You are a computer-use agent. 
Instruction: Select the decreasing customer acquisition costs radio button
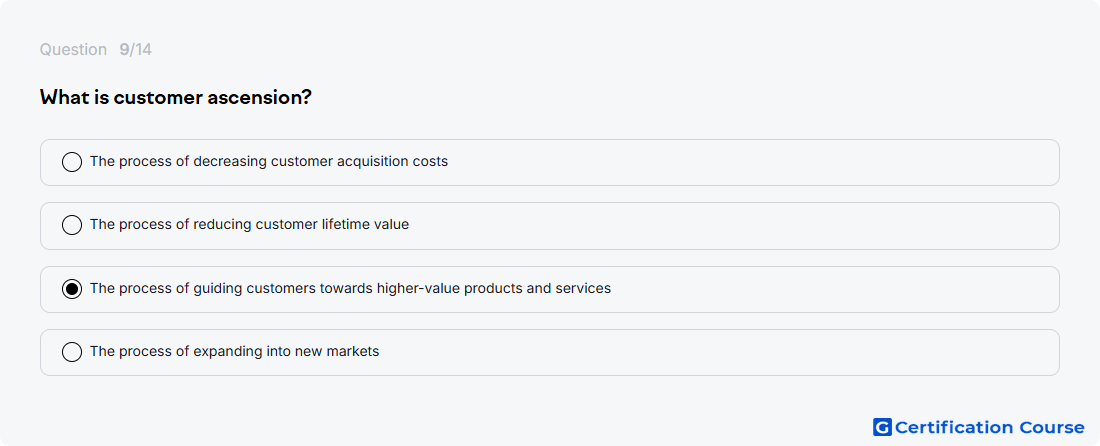(x=72, y=162)
